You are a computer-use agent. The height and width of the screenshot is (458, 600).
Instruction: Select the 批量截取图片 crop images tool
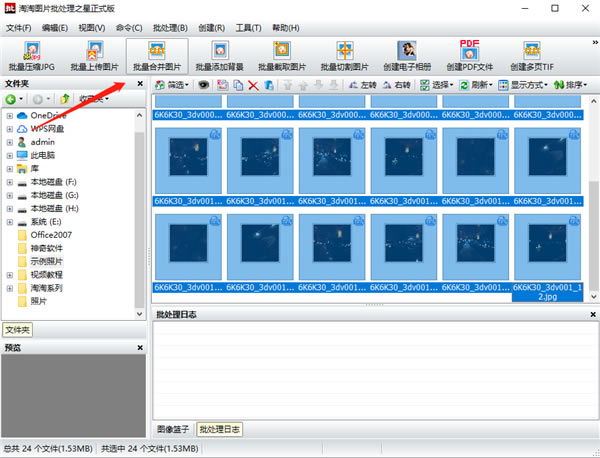point(282,56)
